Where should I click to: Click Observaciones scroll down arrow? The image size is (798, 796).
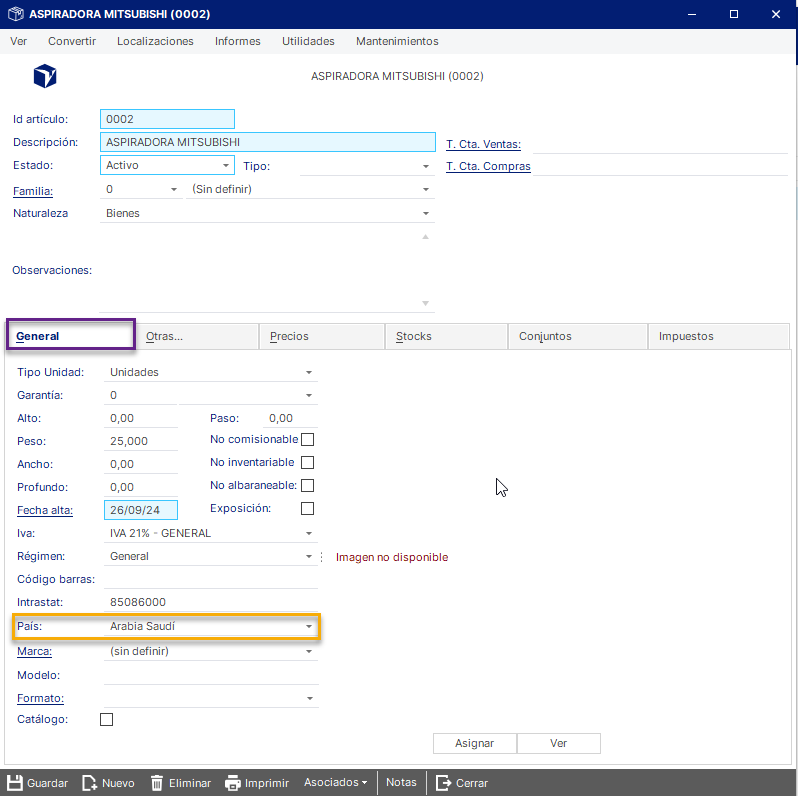coord(425,303)
